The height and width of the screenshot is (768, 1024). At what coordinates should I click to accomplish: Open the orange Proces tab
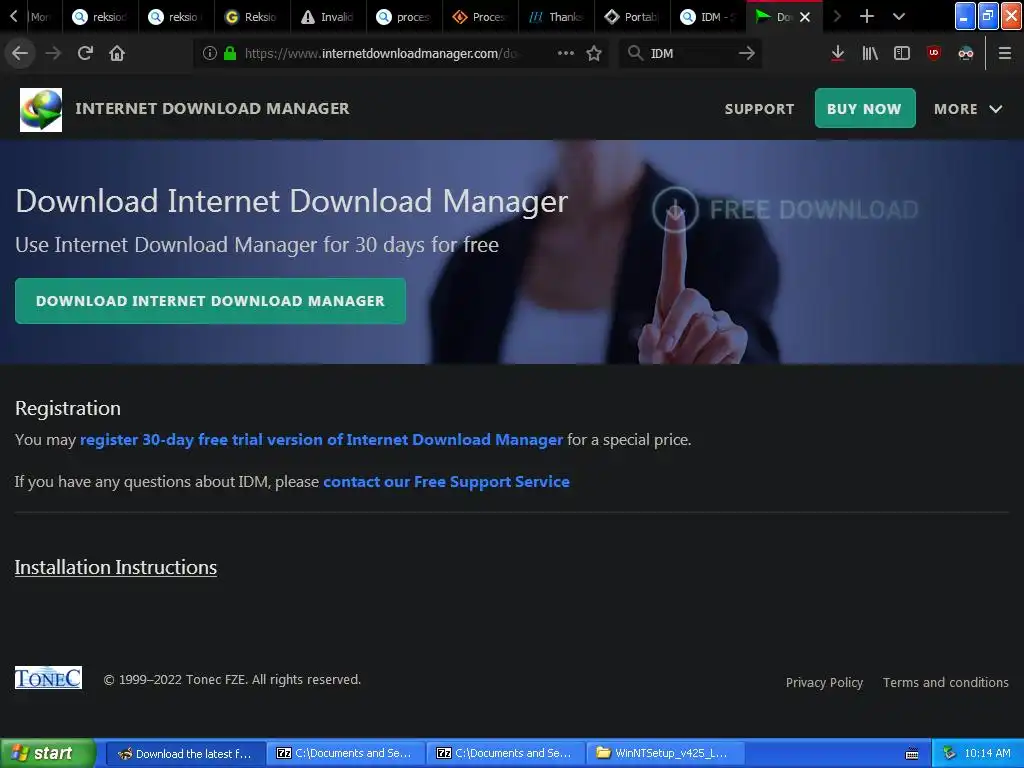coord(481,17)
